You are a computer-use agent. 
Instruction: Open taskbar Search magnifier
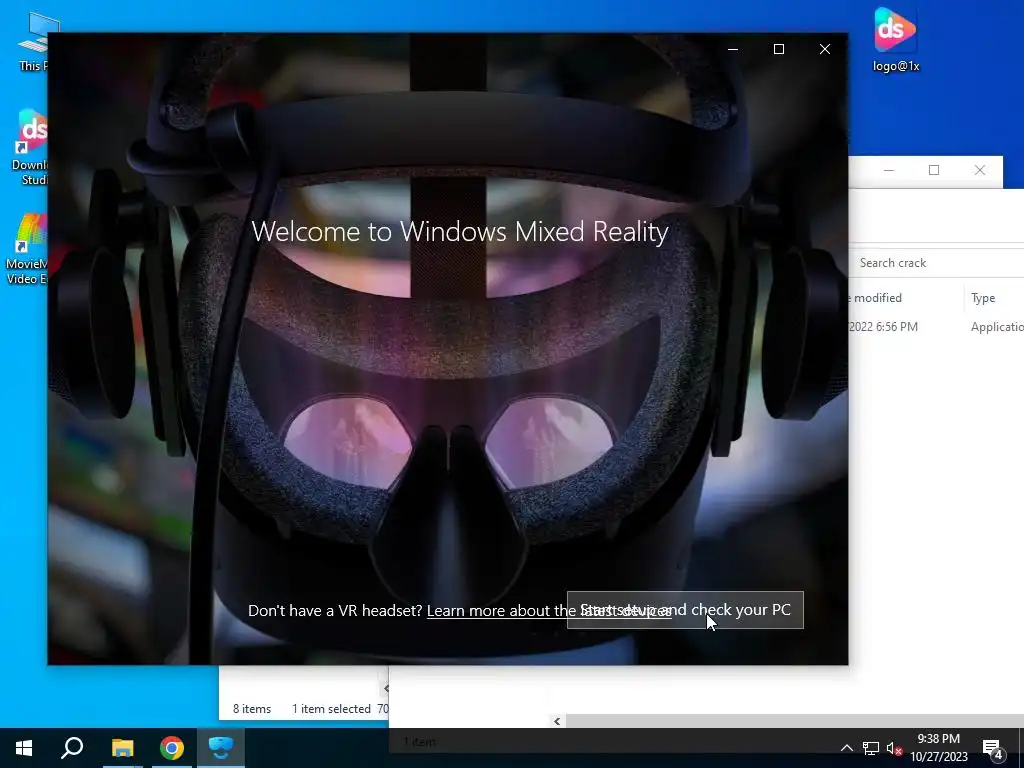[x=72, y=748]
